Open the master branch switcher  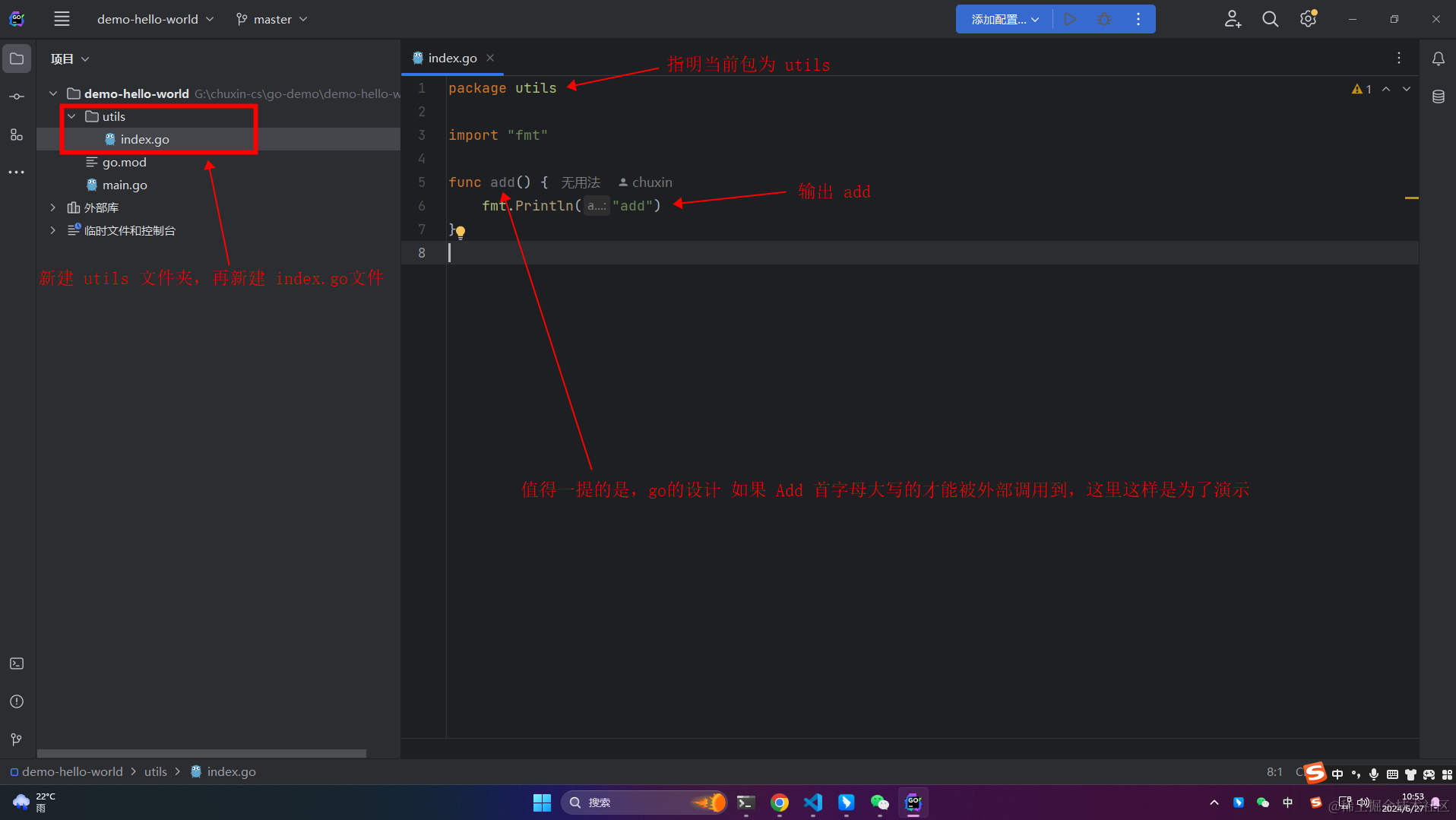pos(271,18)
